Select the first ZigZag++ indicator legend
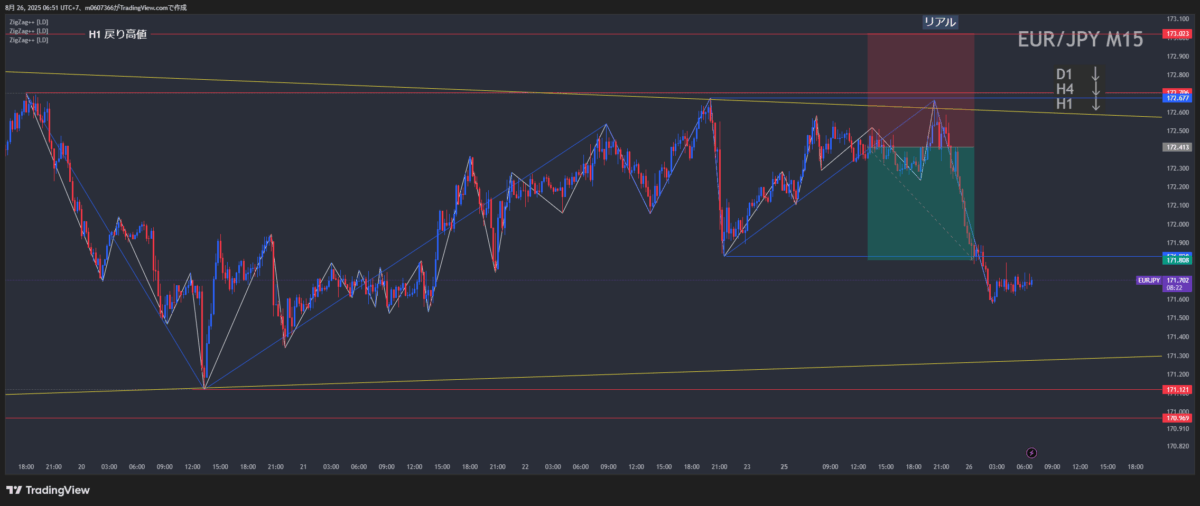This screenshot has width=1200, height=506. point(29,22)
